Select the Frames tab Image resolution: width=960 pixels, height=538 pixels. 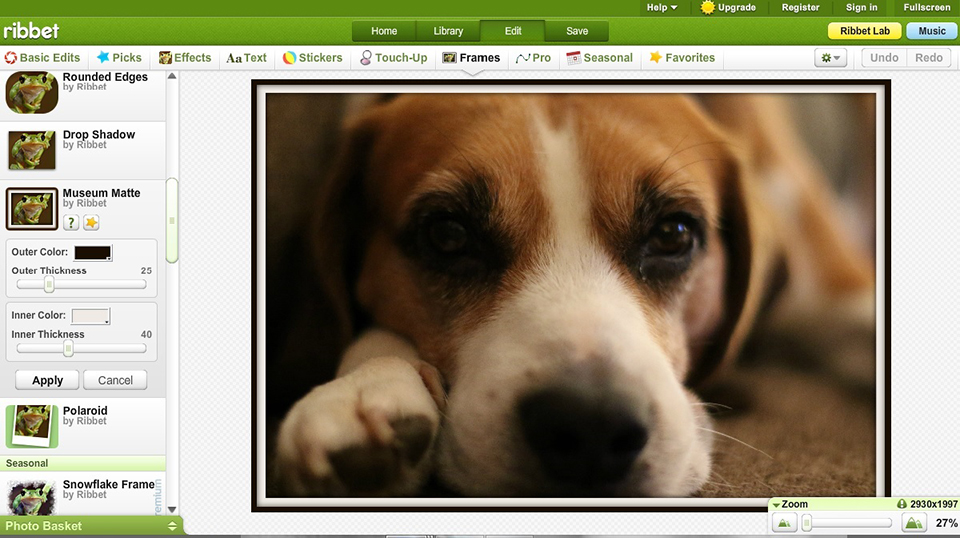[471, 58]
